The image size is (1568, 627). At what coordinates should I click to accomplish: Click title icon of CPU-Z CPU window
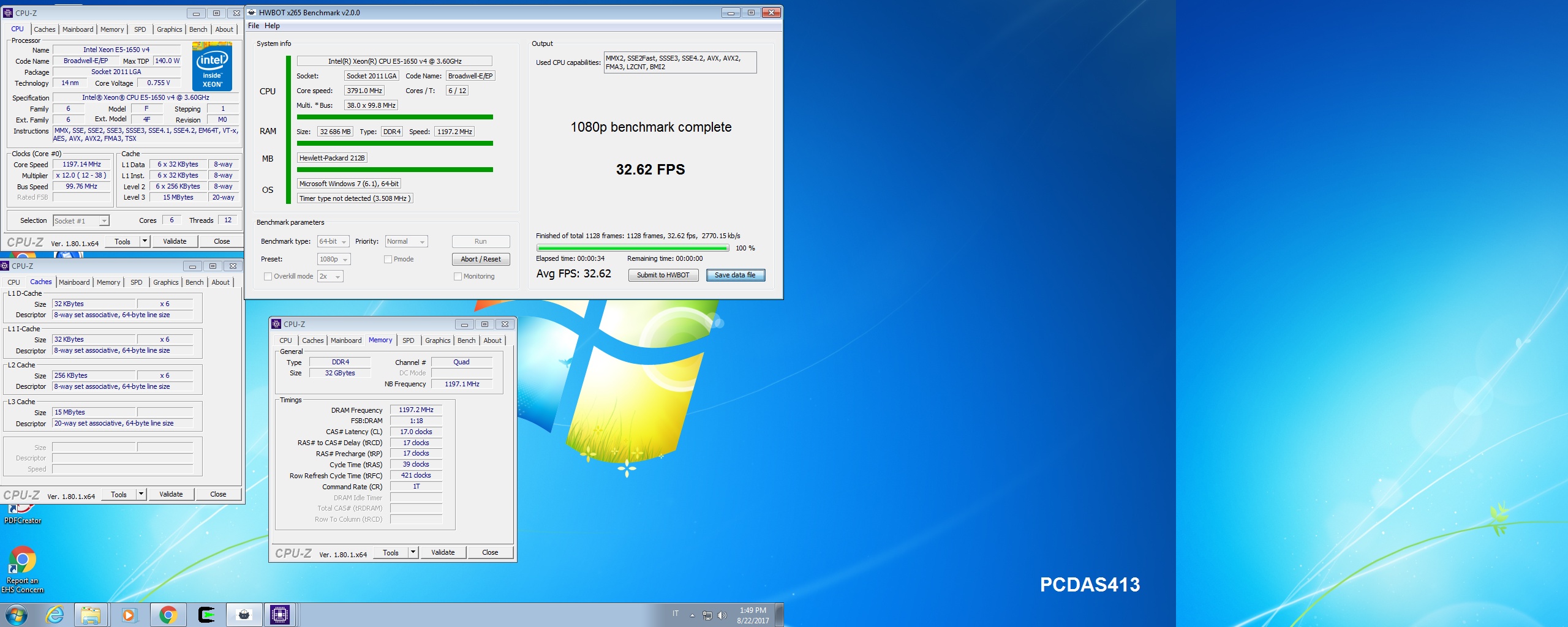8,13
